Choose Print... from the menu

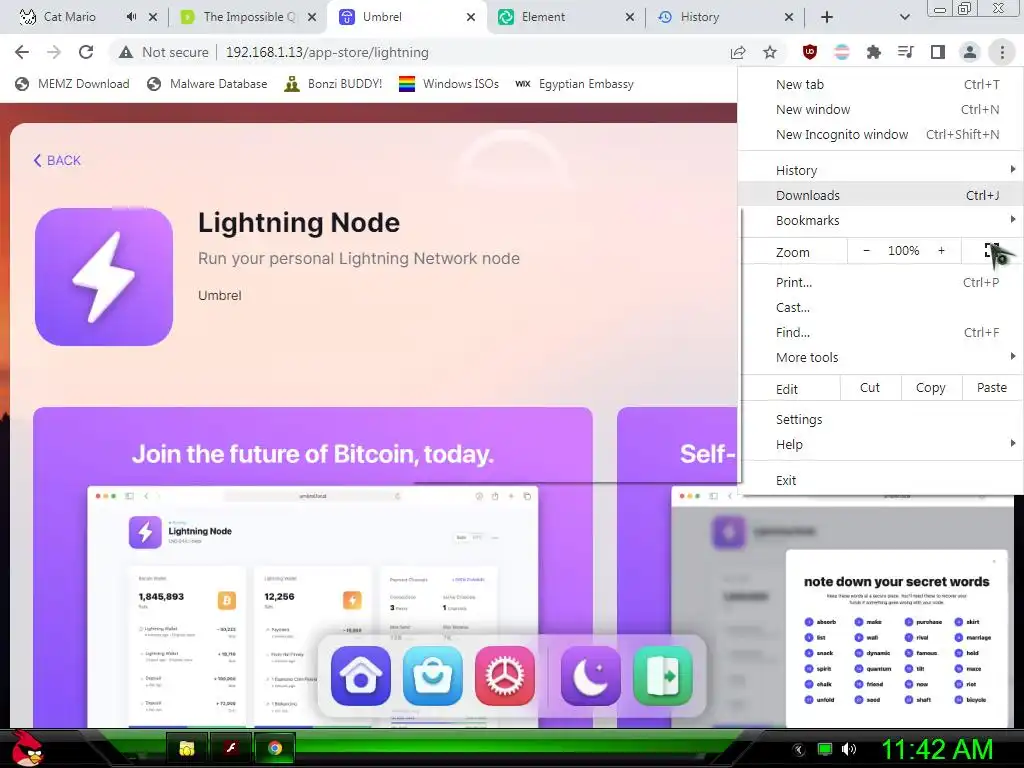880,282
